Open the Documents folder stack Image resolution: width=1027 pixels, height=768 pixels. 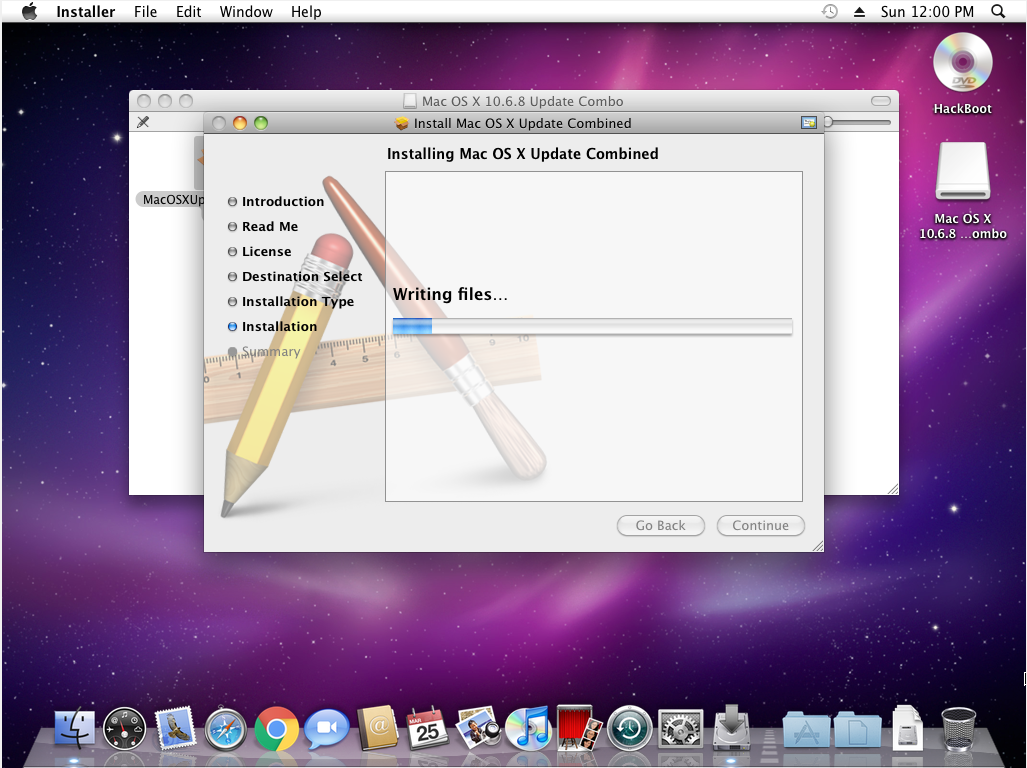[858, 729]
